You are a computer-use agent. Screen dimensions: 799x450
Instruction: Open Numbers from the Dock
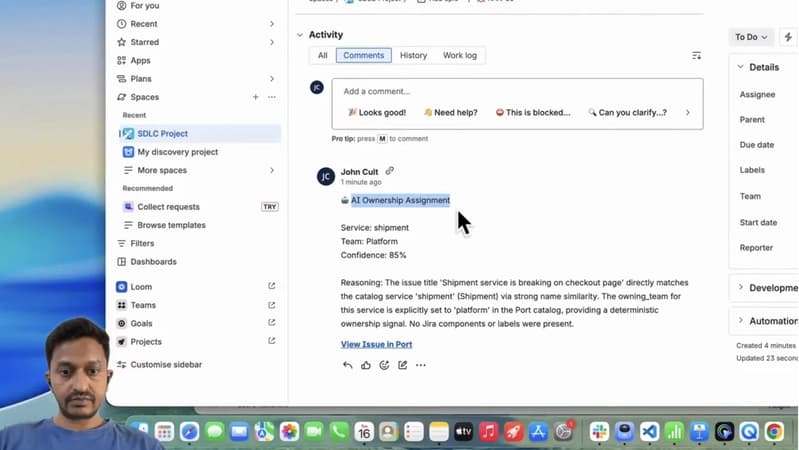pos(675,432)
